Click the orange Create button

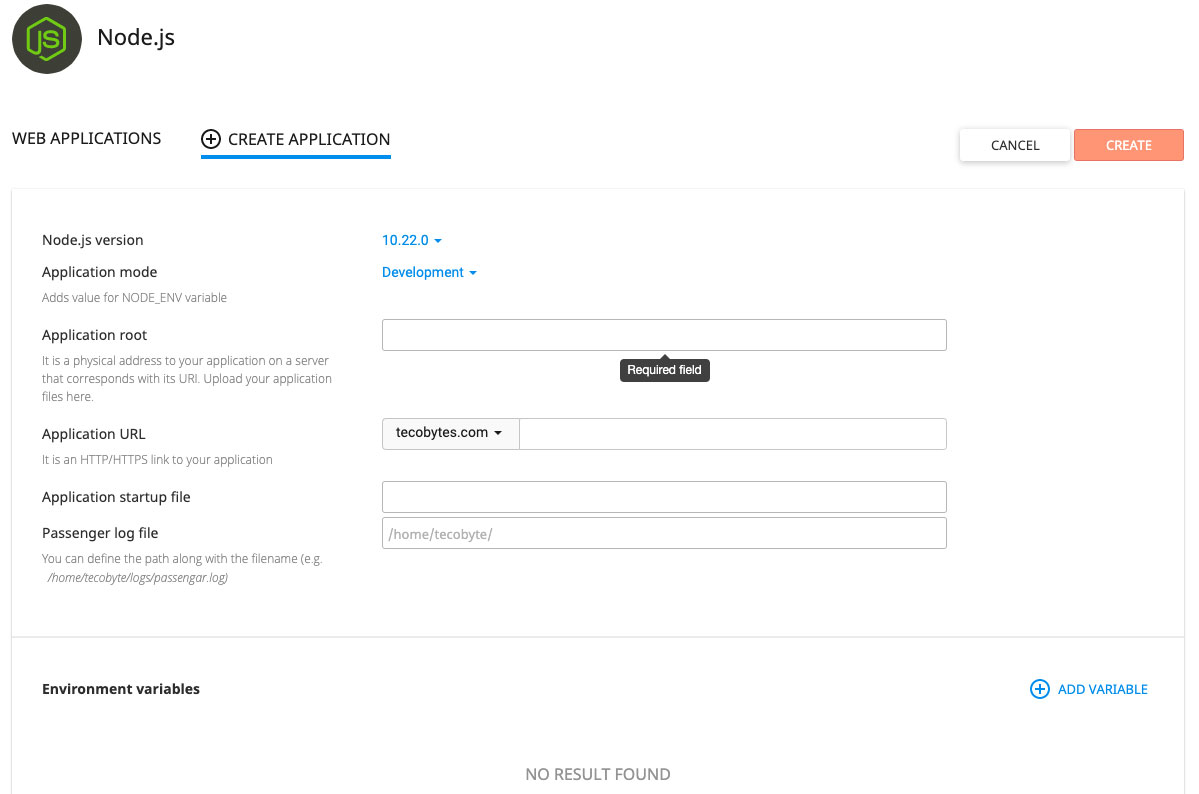(x=1129, y=145)
